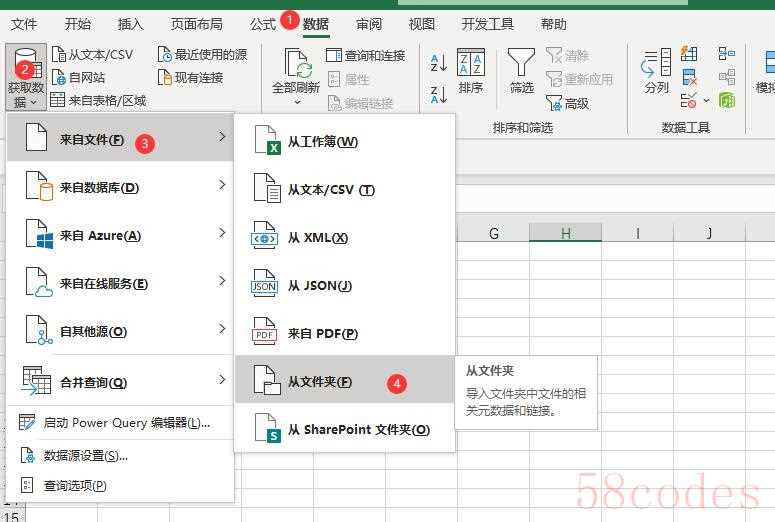Open the 排序 (Sort) dialog icon
The width and height of the screenshot is (775, 522).
point(471,63)
